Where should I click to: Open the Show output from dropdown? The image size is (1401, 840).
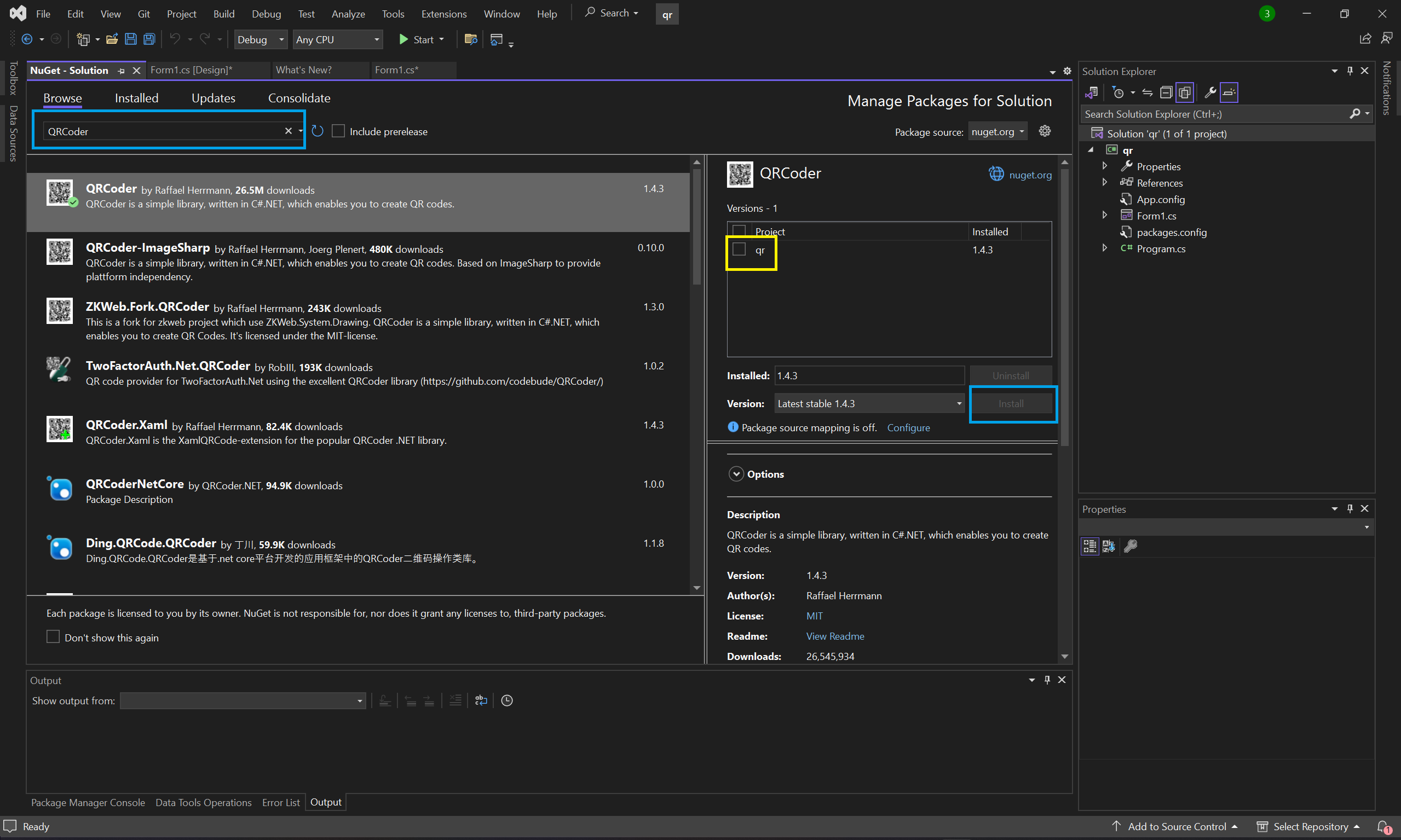point(243,701)
